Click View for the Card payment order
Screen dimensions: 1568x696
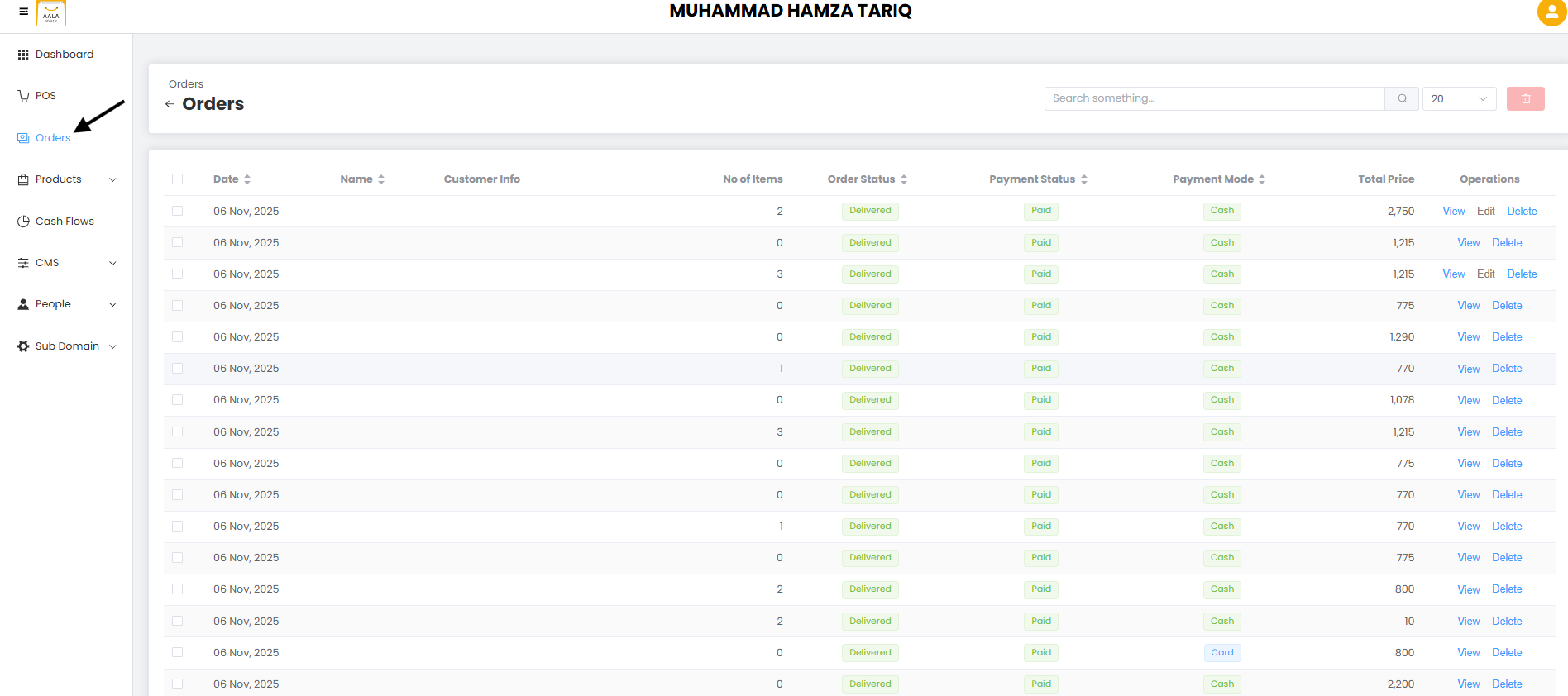1468,652
